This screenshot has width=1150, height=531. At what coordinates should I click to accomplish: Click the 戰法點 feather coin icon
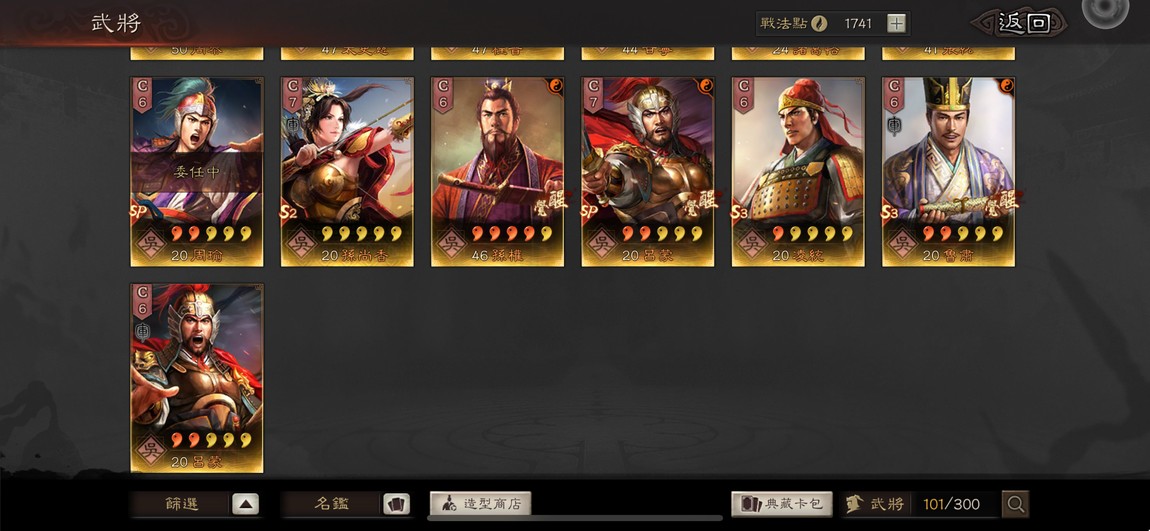click(x=819, y=23)
